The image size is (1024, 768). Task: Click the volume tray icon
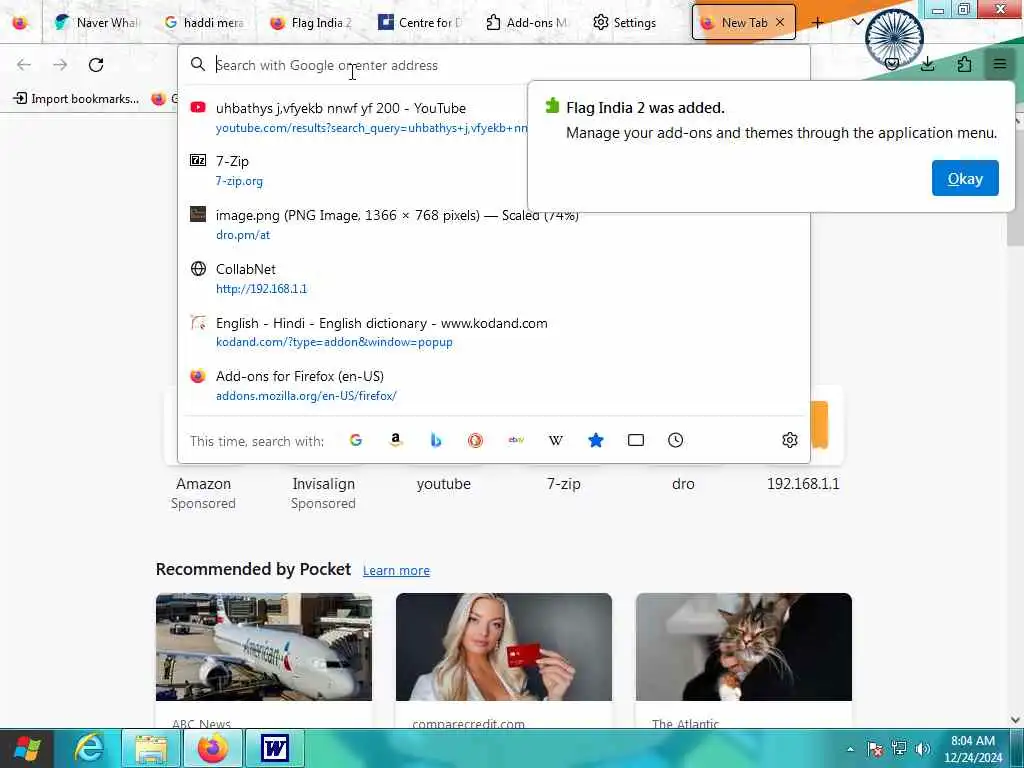click(x=922, y=748)
